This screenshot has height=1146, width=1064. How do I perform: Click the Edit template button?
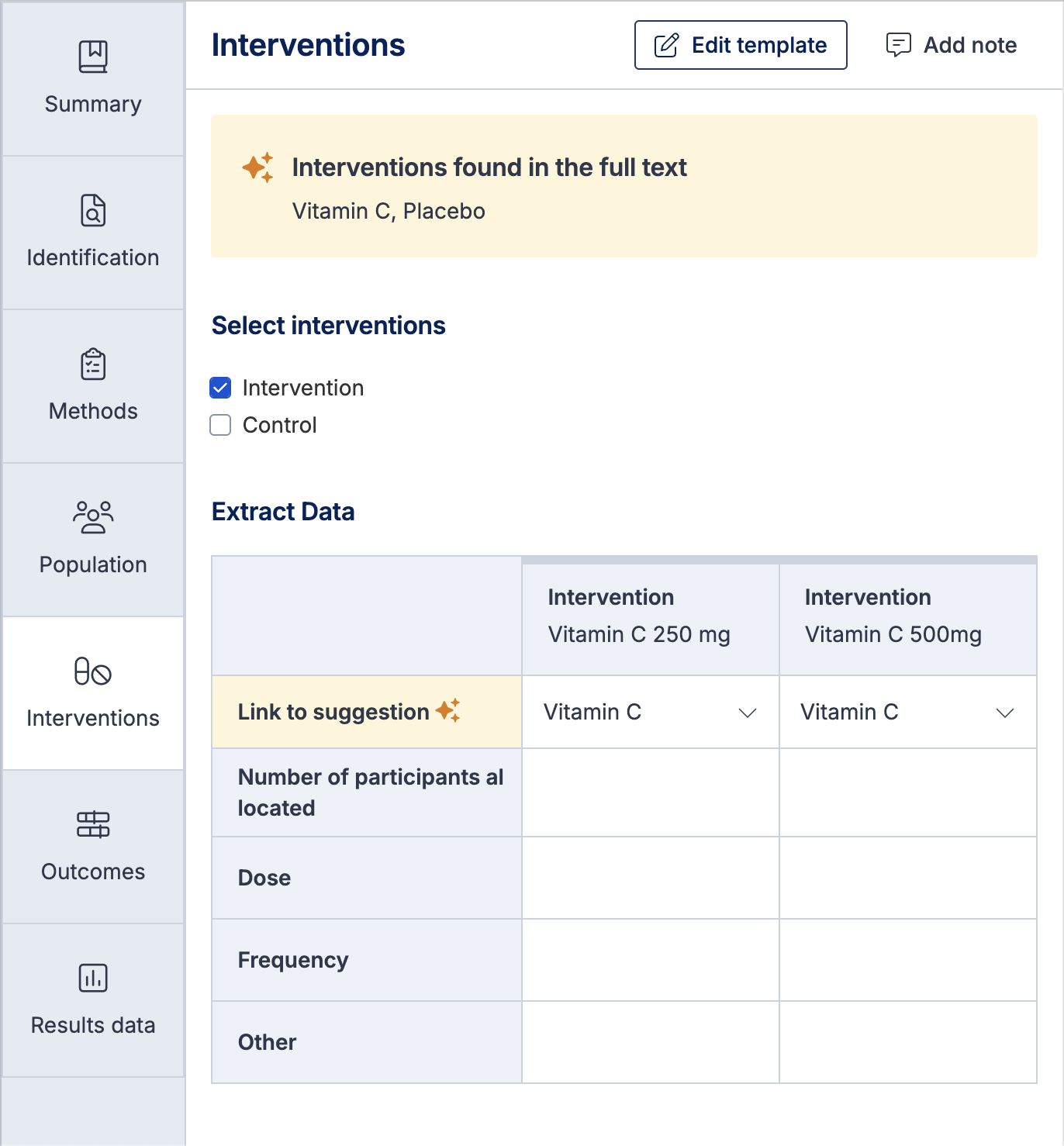[740, 45]
